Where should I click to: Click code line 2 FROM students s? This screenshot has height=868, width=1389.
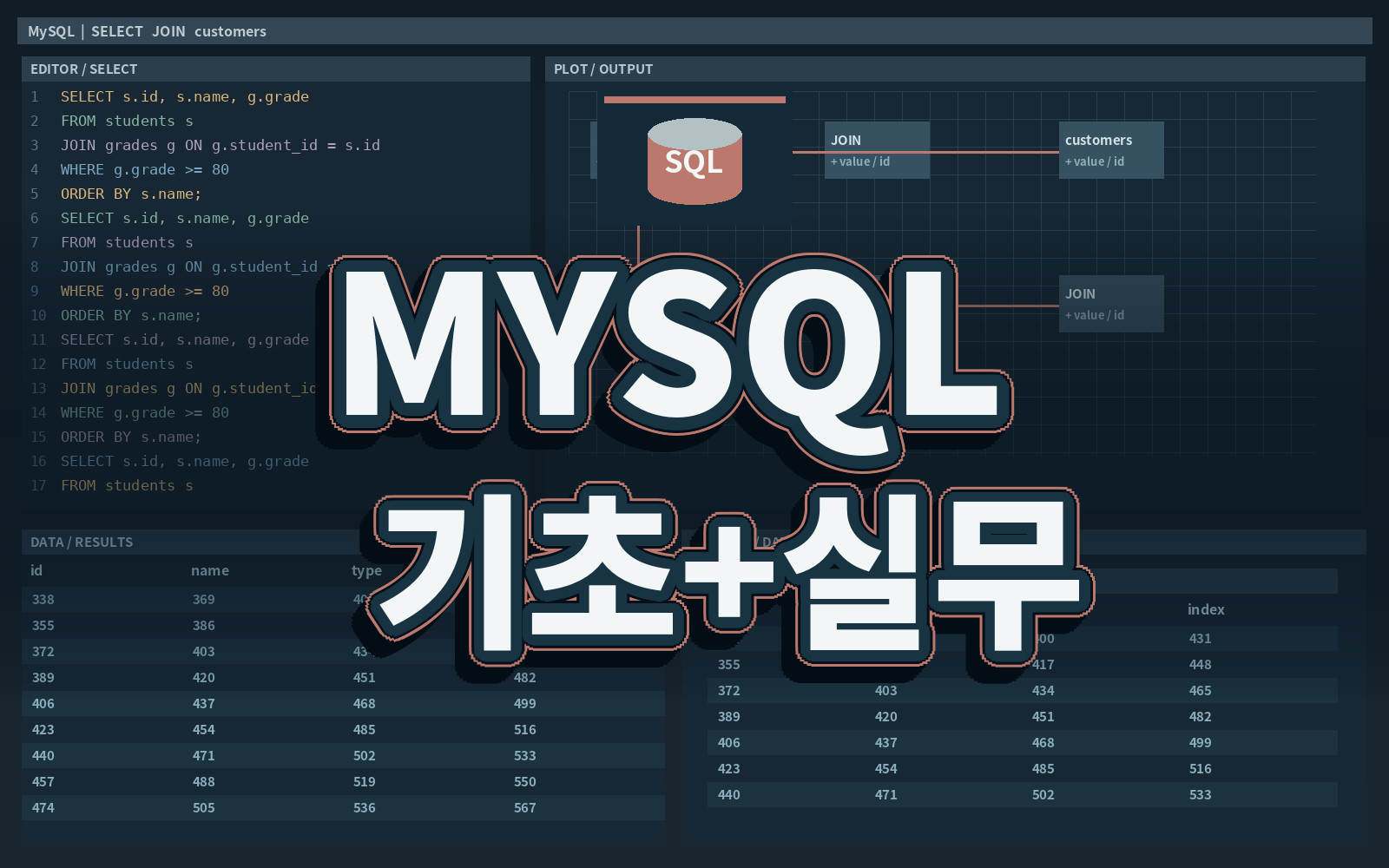tap(127, 121)
